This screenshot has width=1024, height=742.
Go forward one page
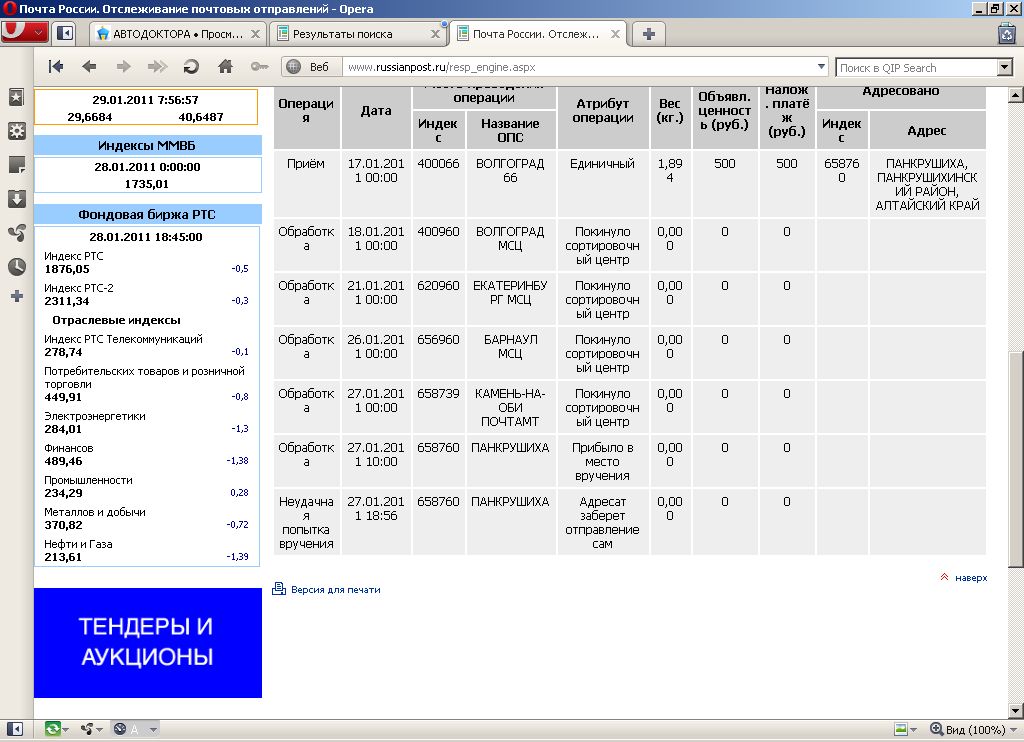[123, 67]
